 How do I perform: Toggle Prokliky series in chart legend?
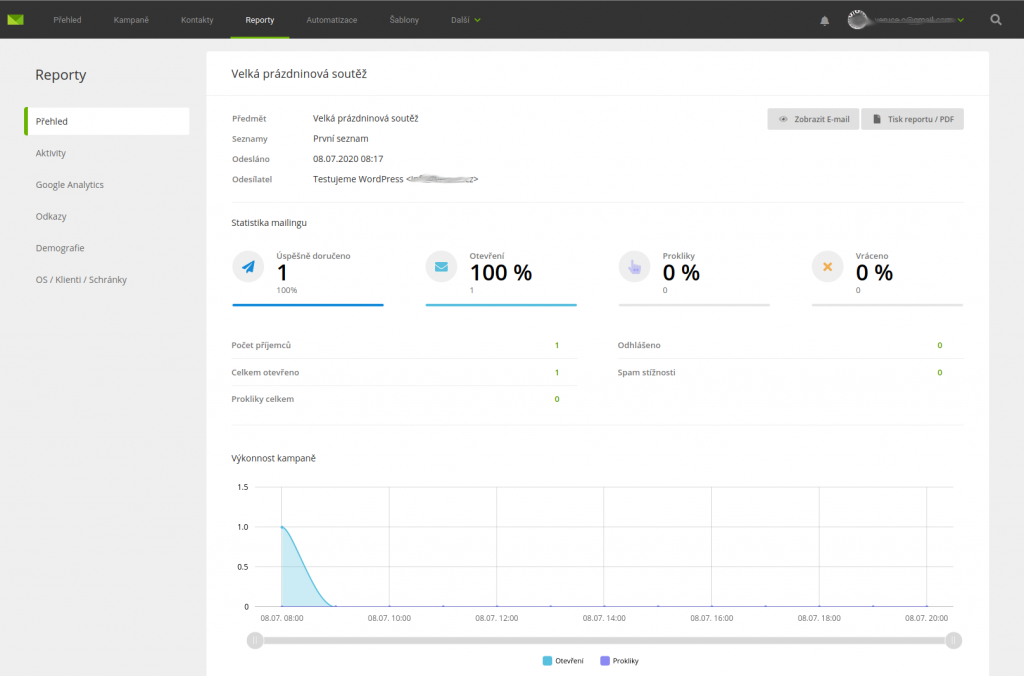point(619,661)
